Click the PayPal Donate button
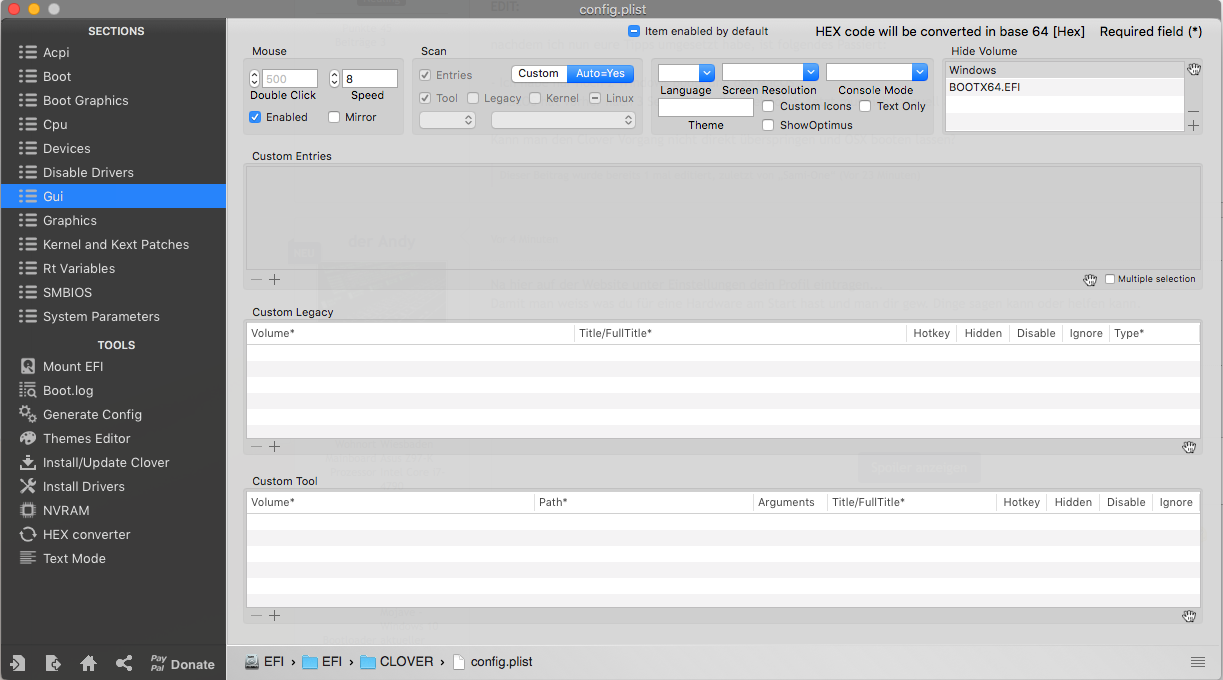Screen dimensions: 1223x680 (x=182, y=663)
